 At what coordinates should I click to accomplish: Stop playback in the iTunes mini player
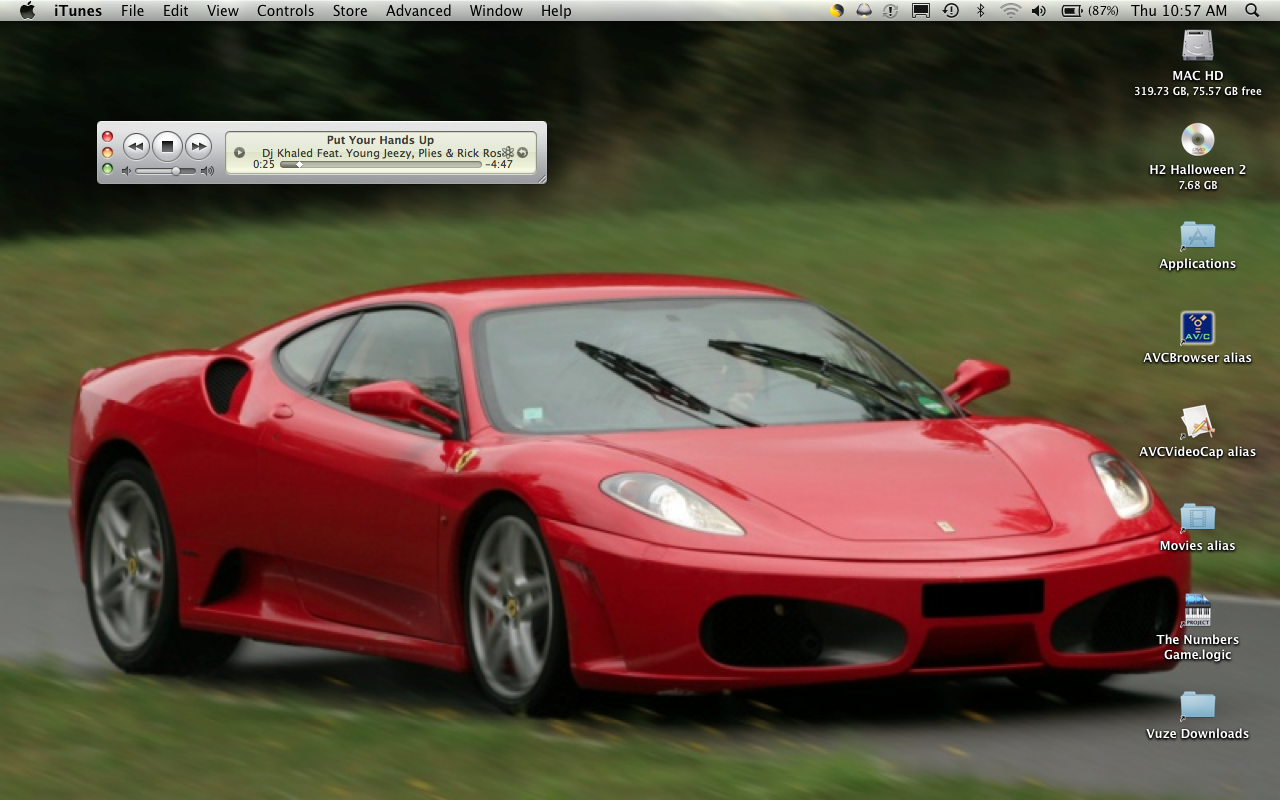(168, 146)
